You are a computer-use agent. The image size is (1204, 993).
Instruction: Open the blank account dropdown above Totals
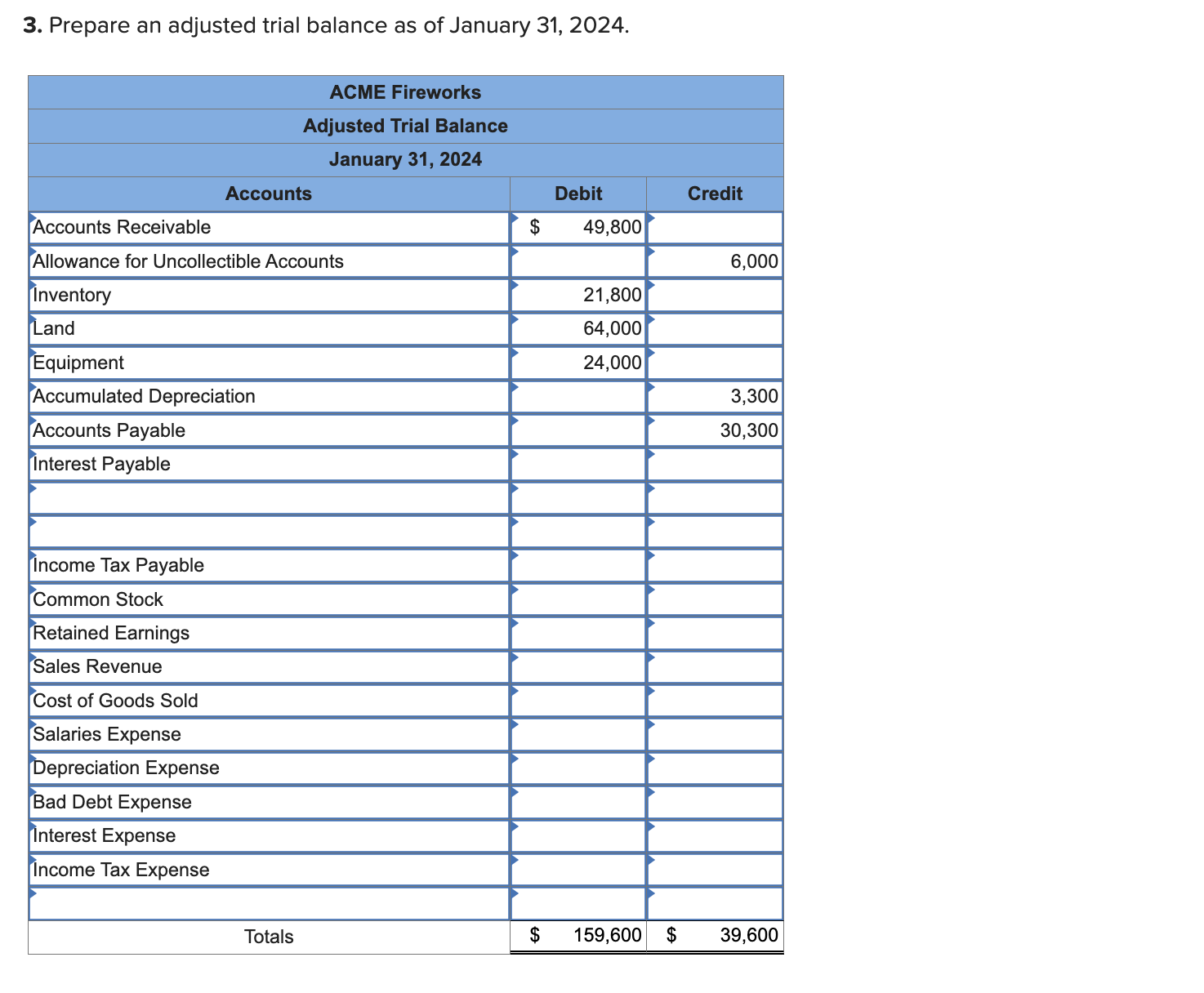(x=270, y=903)
